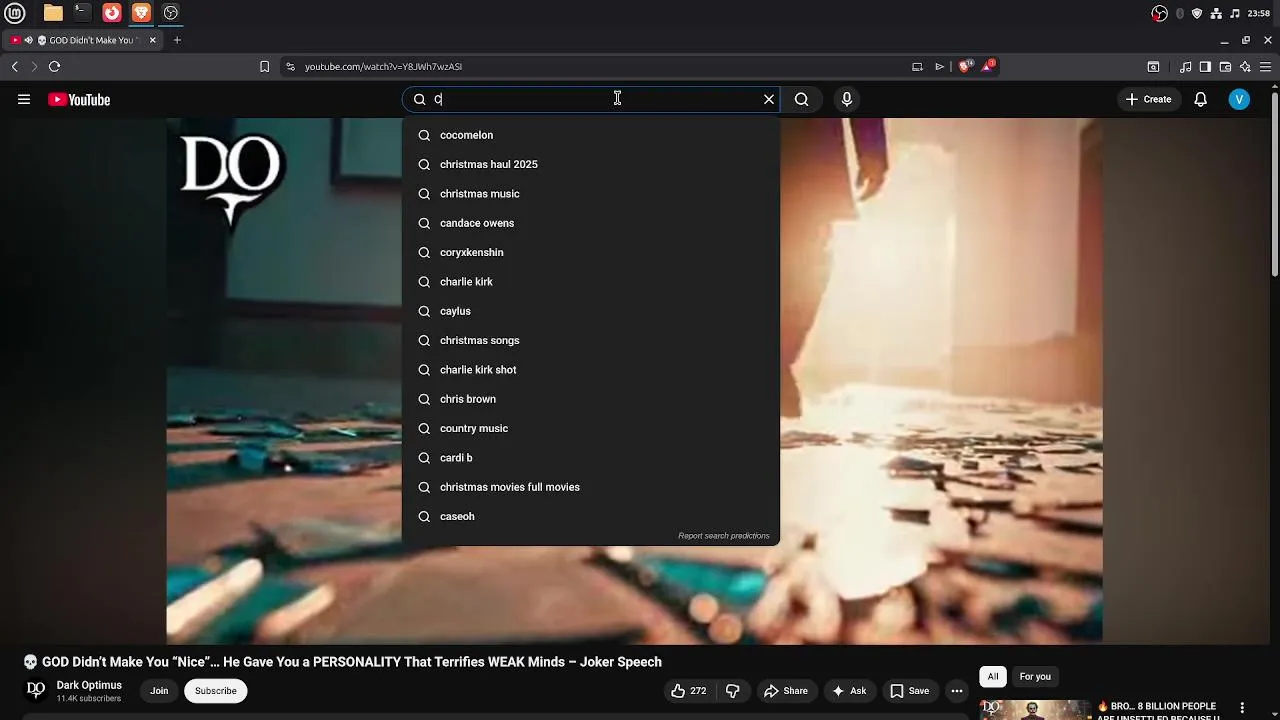Click the Dark Optimus channel avatar

(x=36, y=690)
